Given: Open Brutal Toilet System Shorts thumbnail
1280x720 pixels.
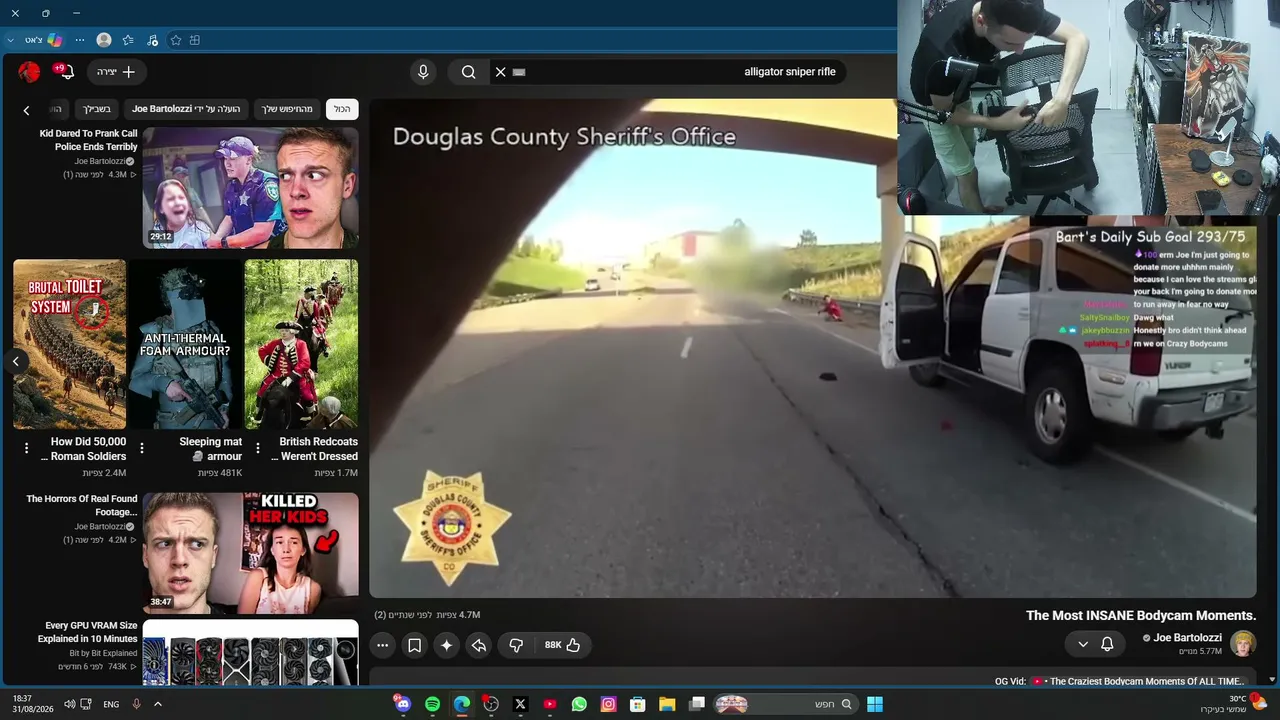Looking at the screenshot, I should click(70, 344).
